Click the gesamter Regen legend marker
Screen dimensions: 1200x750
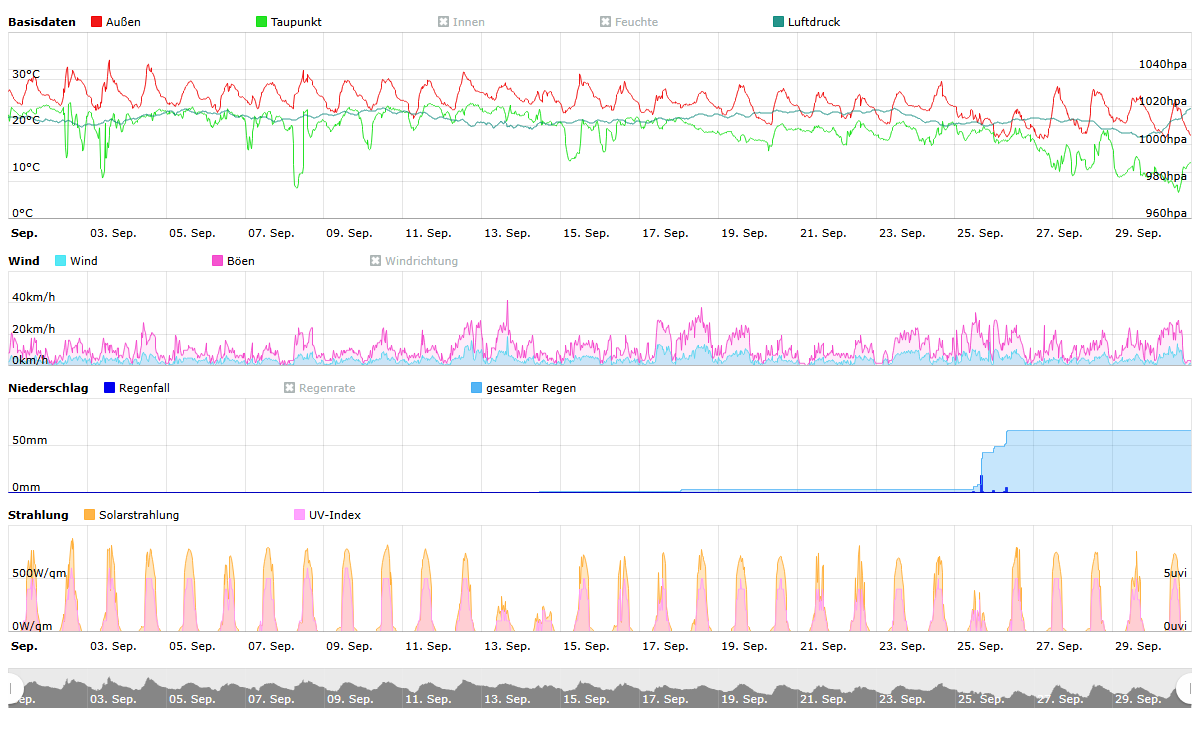[476, 388]
